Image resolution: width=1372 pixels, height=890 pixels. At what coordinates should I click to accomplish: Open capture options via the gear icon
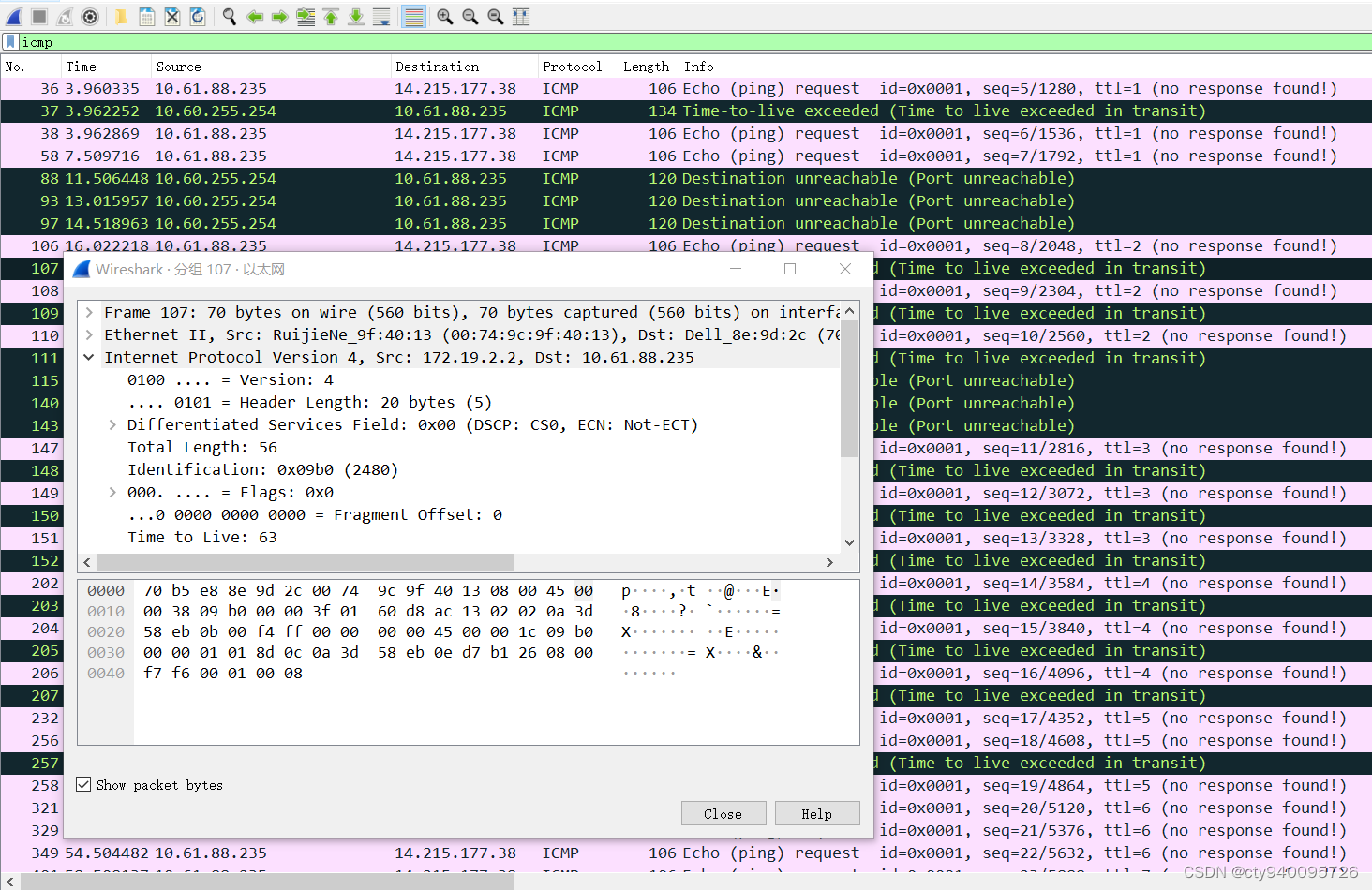(90, 16)
